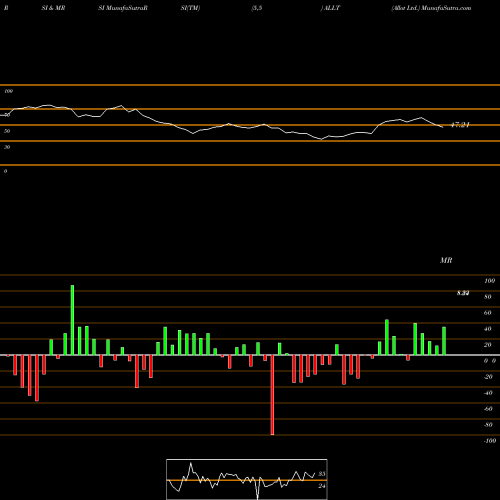
Task: Click the MR axis label 20
Action: coord(488,345)
